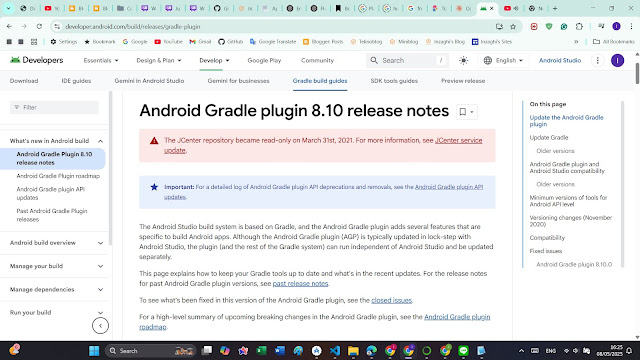Toggle the dark theme sun icon
640x360 pixels.
pos(463,60)
